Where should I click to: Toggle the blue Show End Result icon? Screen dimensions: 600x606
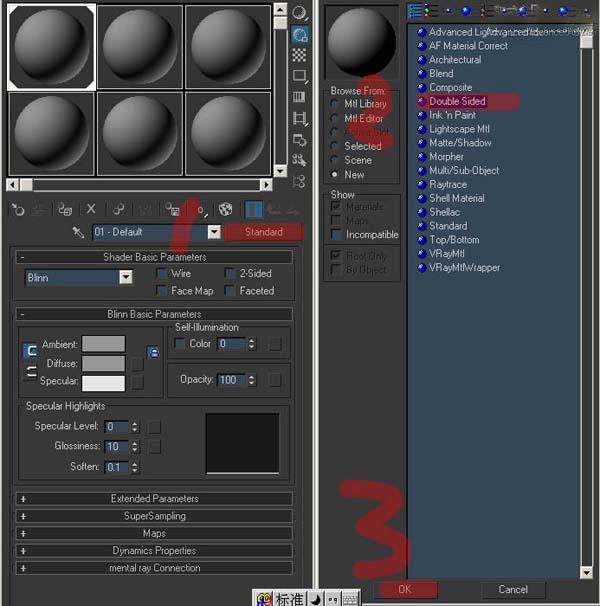pos(254,210)
